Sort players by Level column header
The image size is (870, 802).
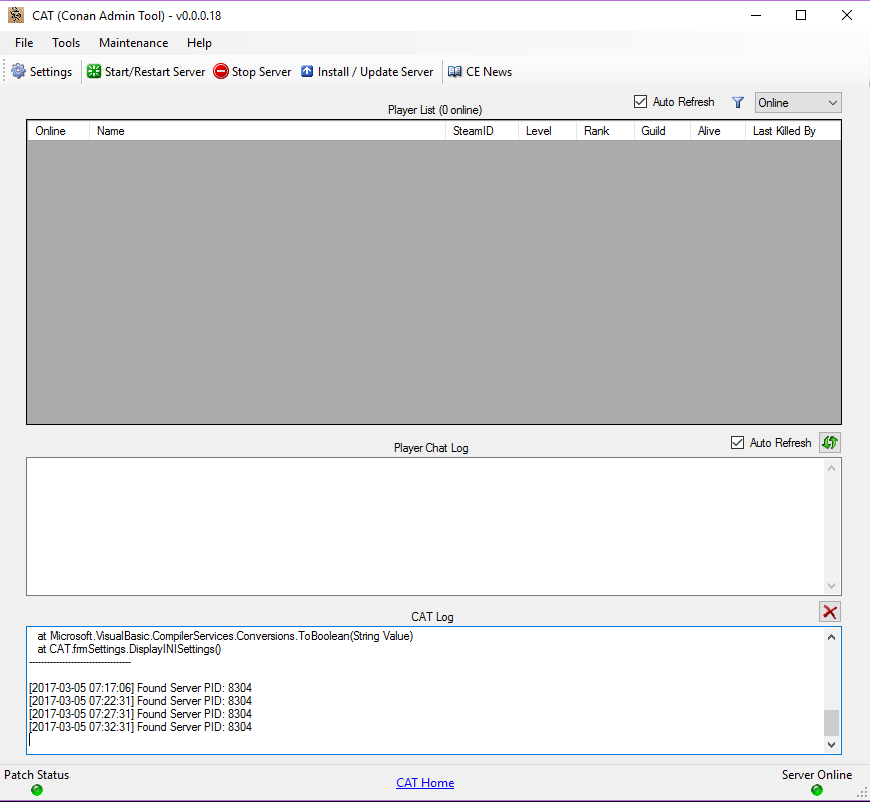[546, 131]
